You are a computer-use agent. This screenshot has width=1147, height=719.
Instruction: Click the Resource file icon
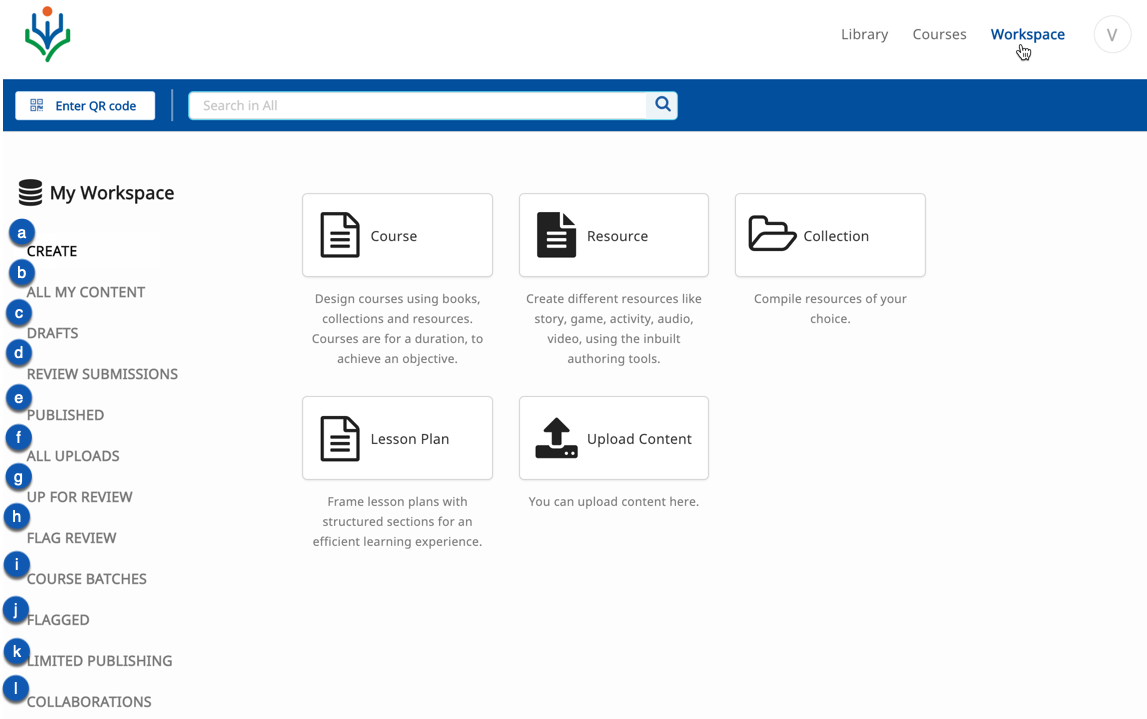coord(556,235)
